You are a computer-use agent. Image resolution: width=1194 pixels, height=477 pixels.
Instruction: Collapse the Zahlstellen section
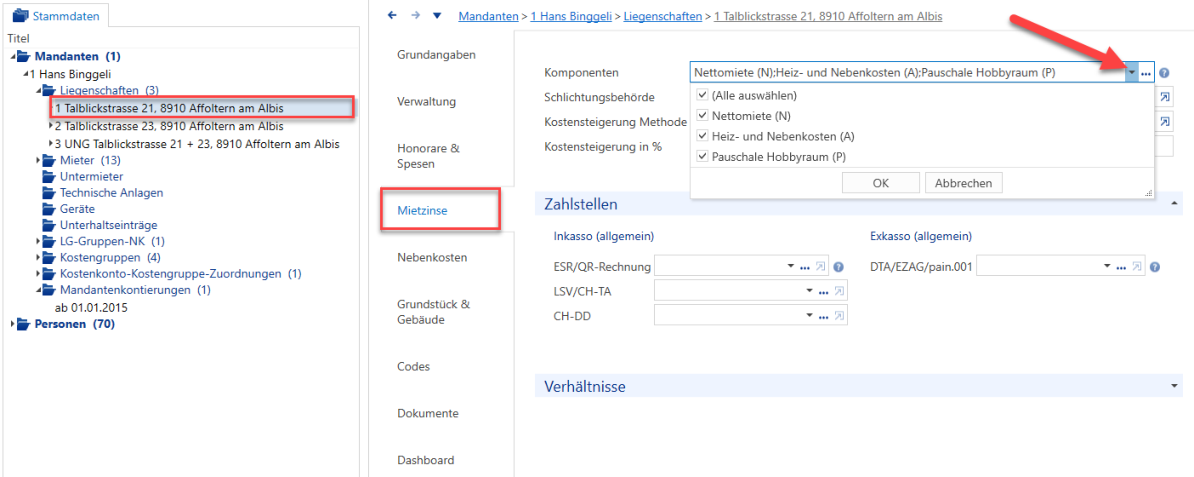click(x=1173, y=203)
